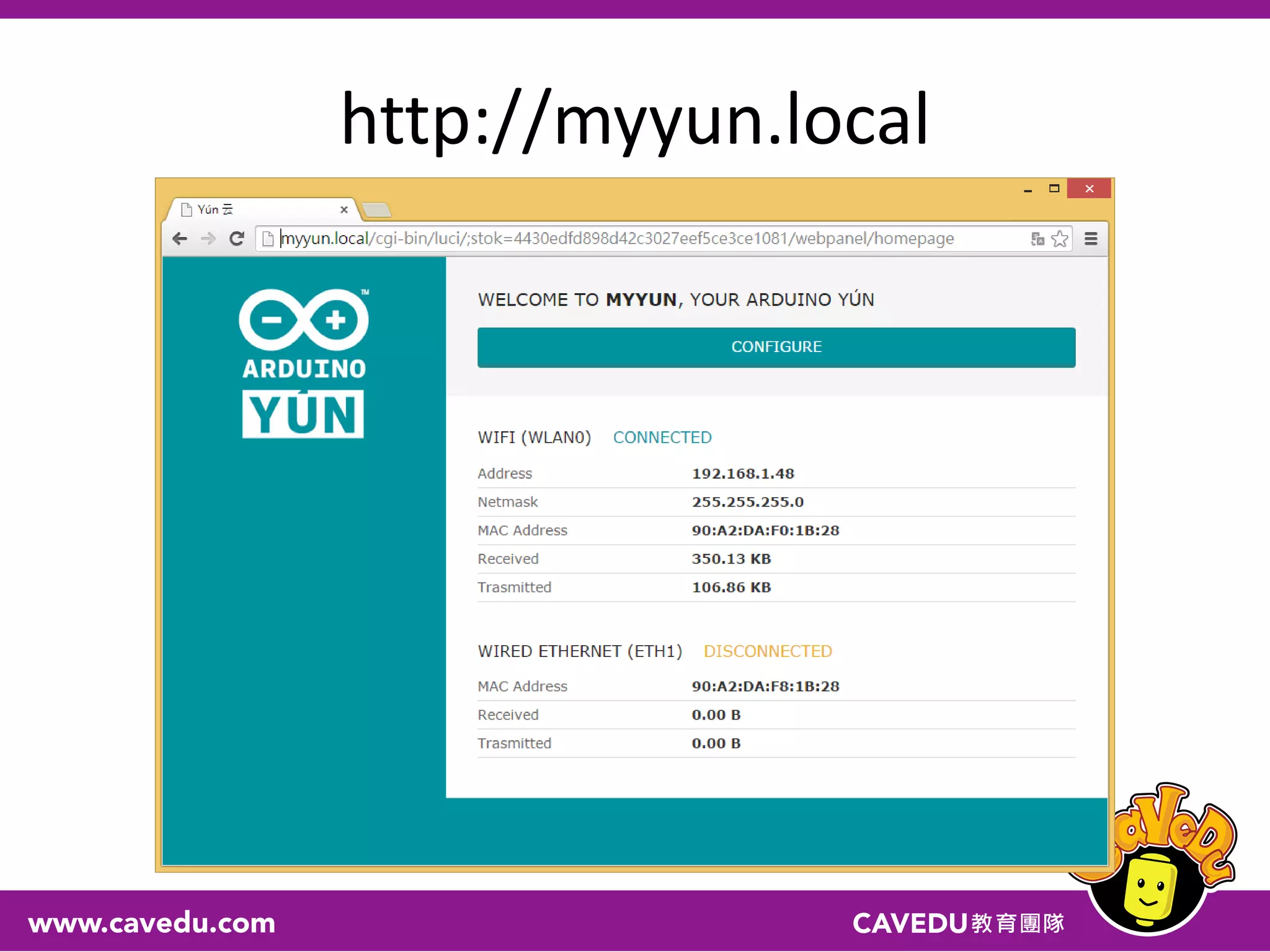1270x952 pixels.
Task: Click the netmask value 255.255.255.0
Action: [x=748, y=502]
